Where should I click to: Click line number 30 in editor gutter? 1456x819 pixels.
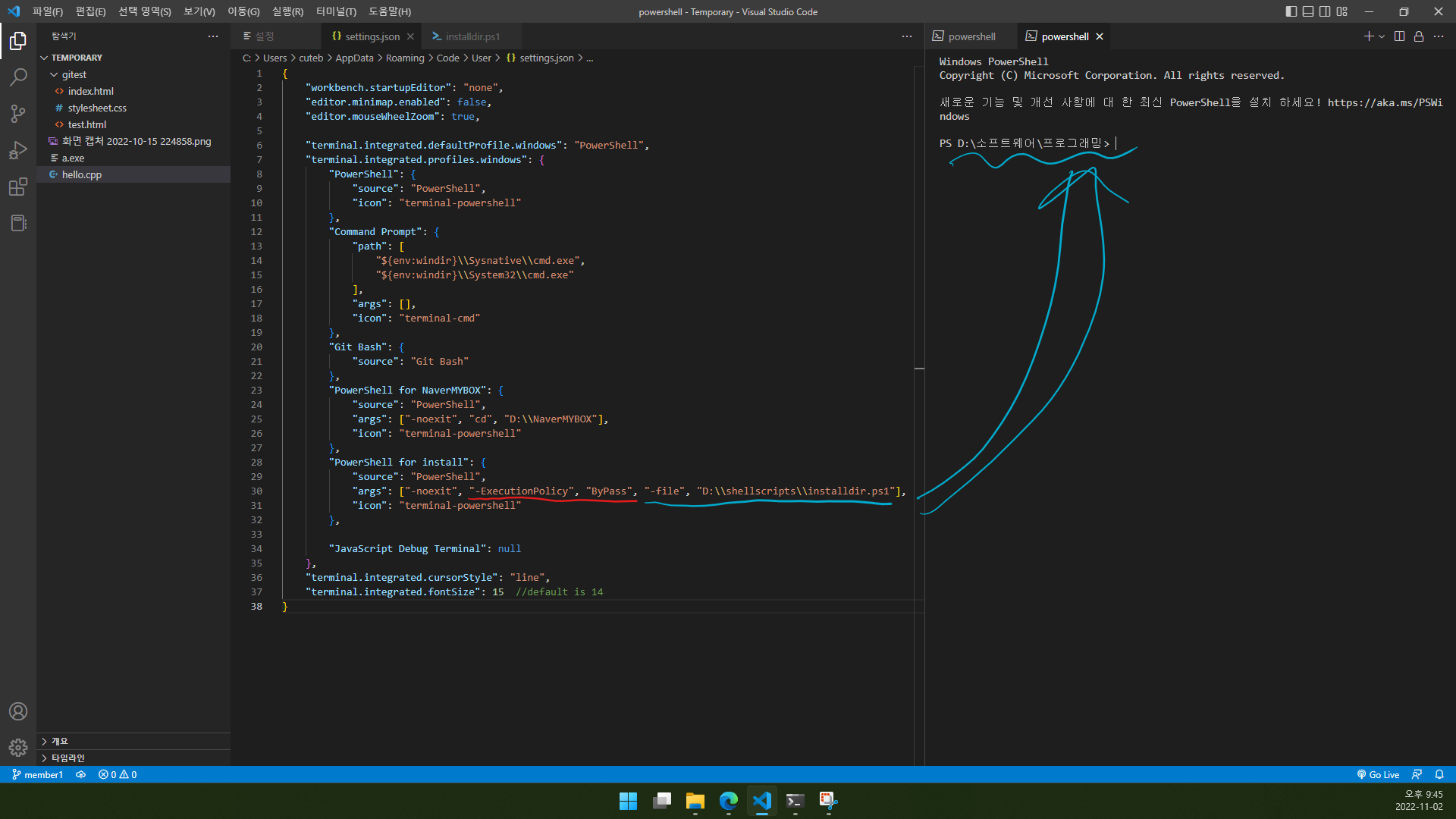pos(256,491)
